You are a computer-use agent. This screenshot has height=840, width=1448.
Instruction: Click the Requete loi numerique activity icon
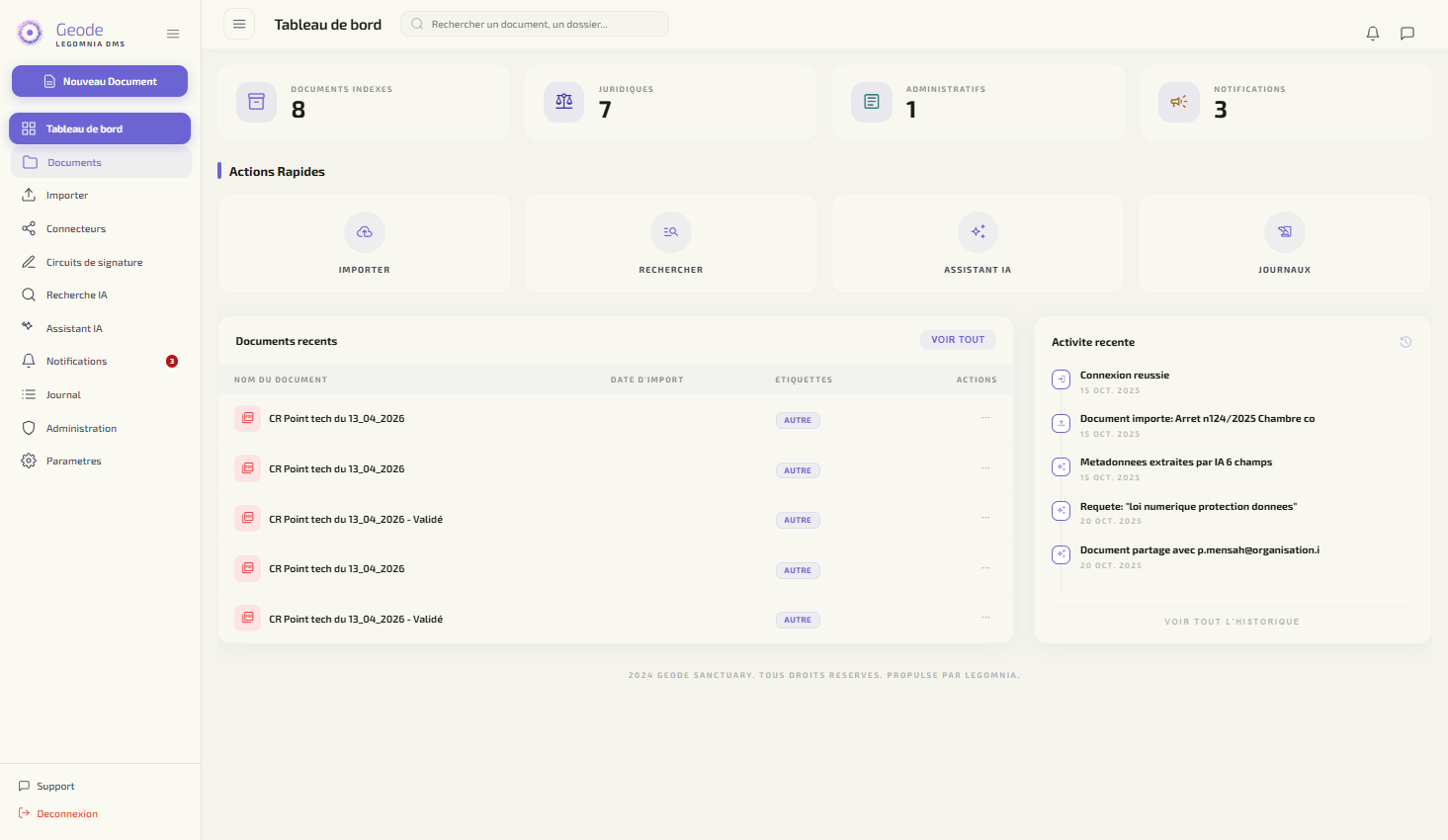(1062, 511)
